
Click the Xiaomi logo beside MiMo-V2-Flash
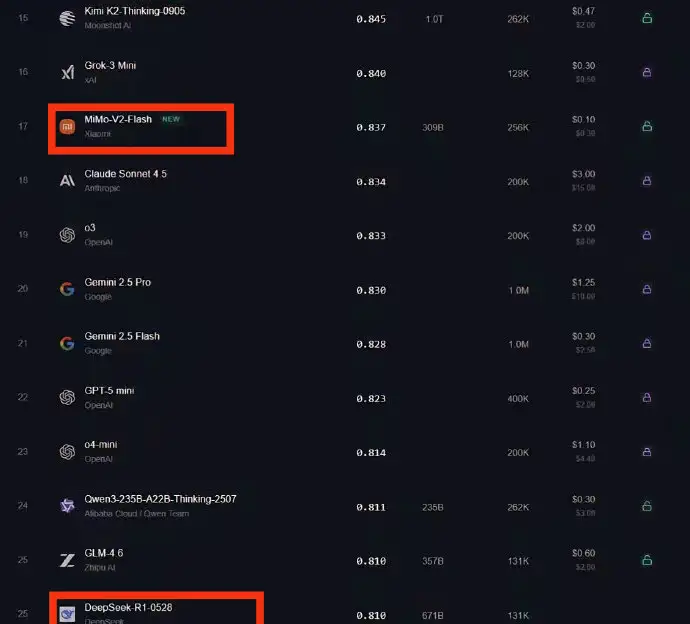coord(67,127)
